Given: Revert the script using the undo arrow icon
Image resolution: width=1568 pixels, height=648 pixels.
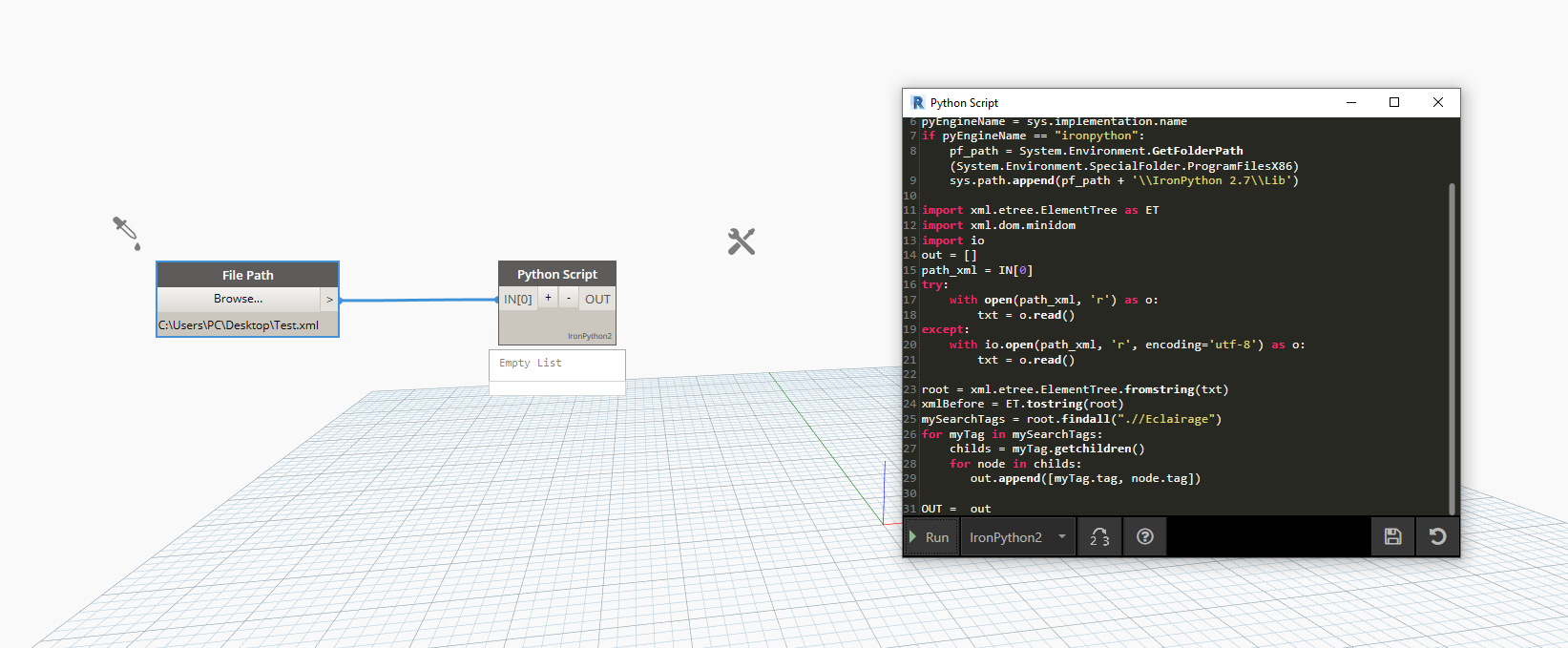Looking at the screenshot, I should tap(1437, 536).
